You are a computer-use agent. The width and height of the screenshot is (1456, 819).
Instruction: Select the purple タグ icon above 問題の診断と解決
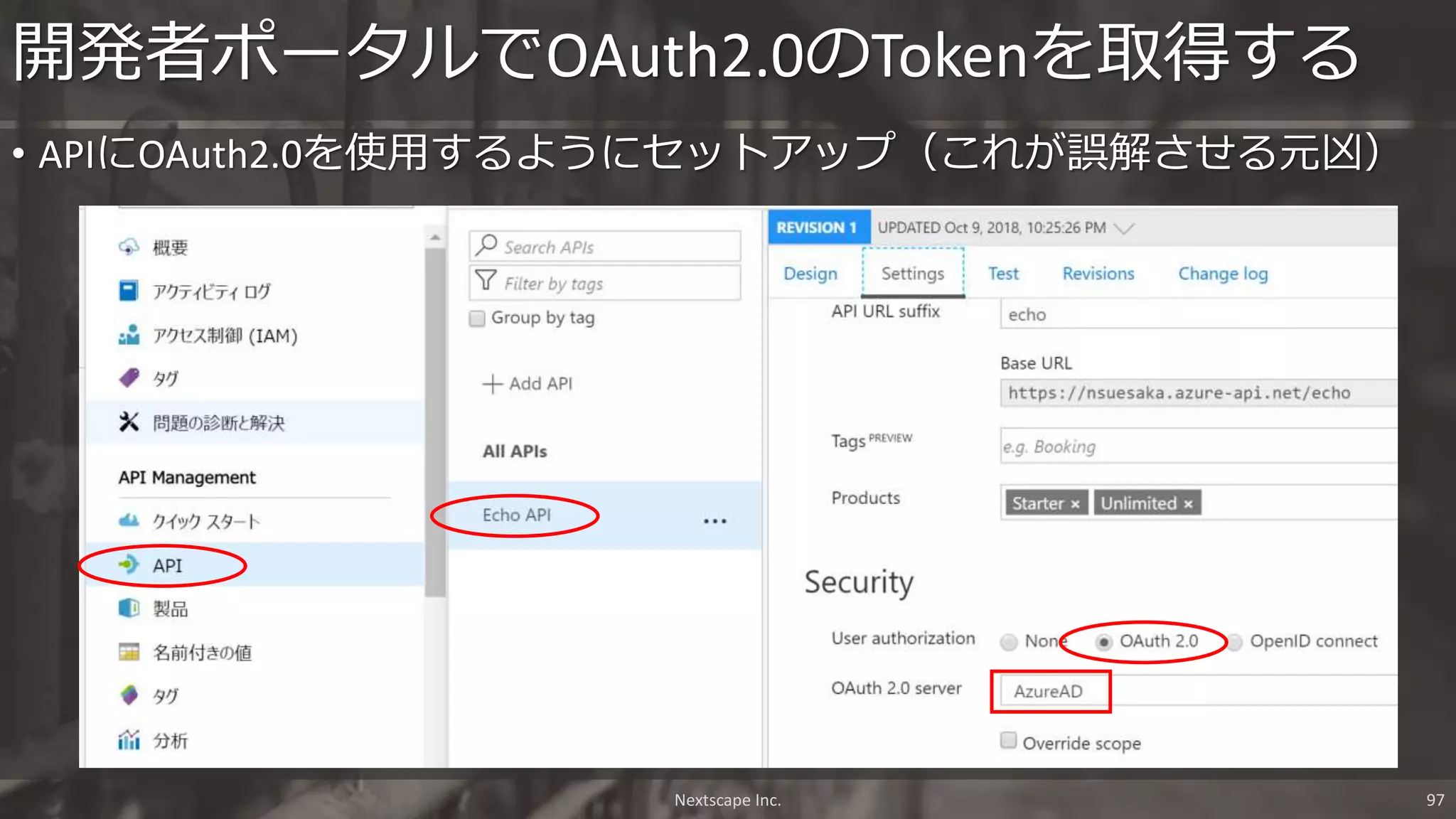point(129,378)
